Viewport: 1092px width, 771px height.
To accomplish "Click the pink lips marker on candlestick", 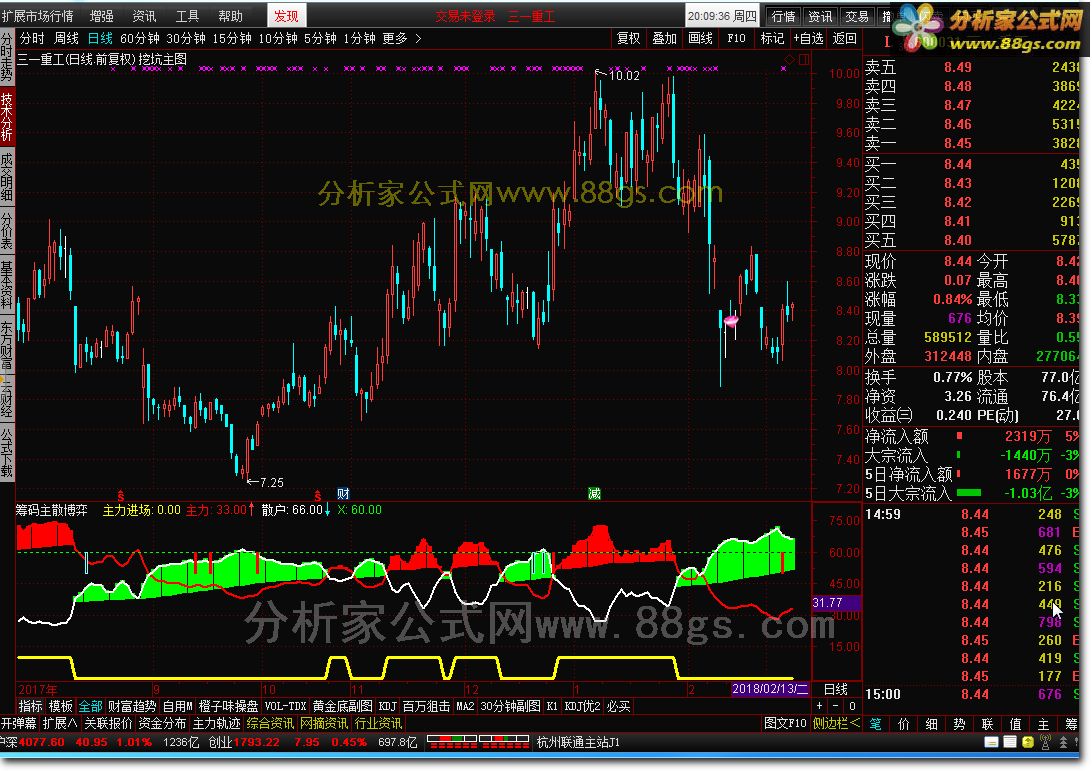I will pyautogui.click(x=731, y=320).
